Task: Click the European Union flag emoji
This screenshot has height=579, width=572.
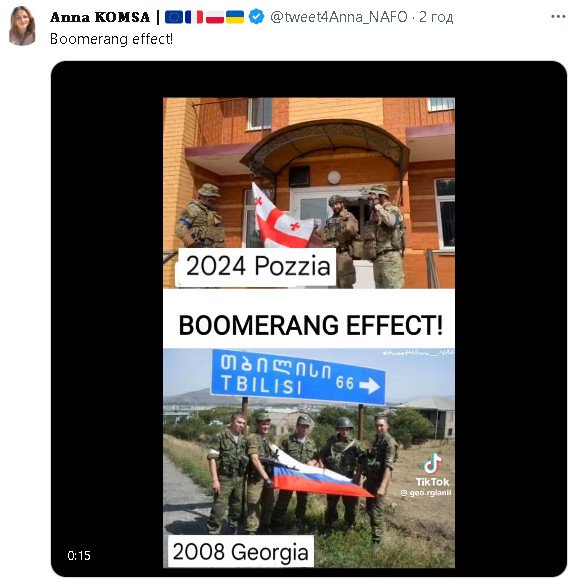Action: tap(174, 17)
